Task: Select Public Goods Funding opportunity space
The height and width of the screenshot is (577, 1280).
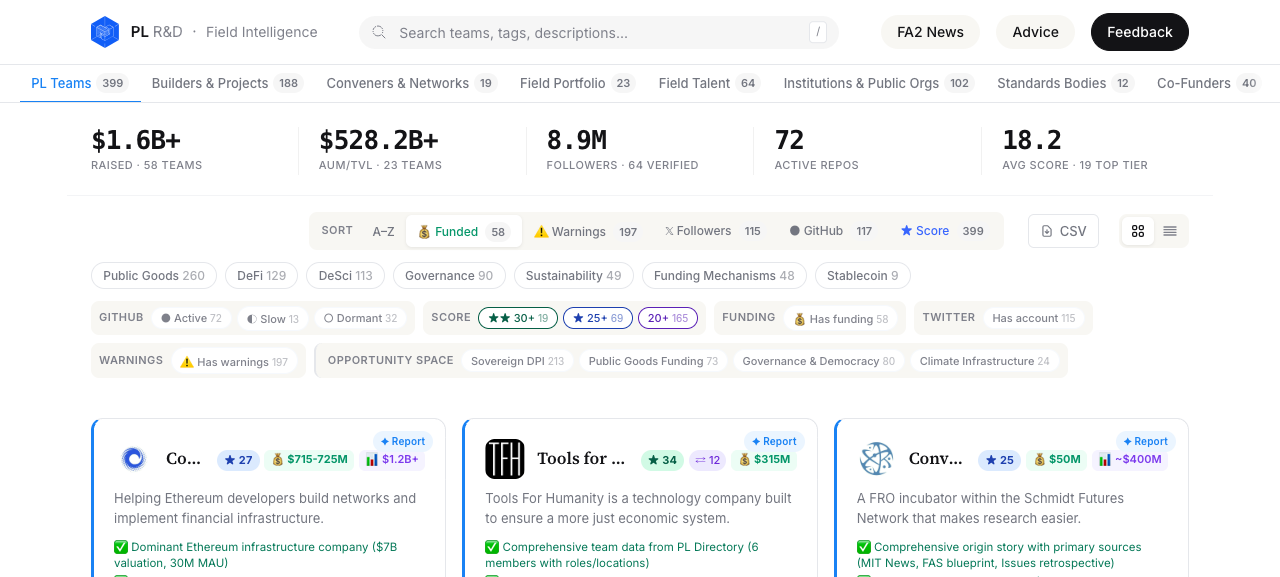Action: [x=653, y=361]
